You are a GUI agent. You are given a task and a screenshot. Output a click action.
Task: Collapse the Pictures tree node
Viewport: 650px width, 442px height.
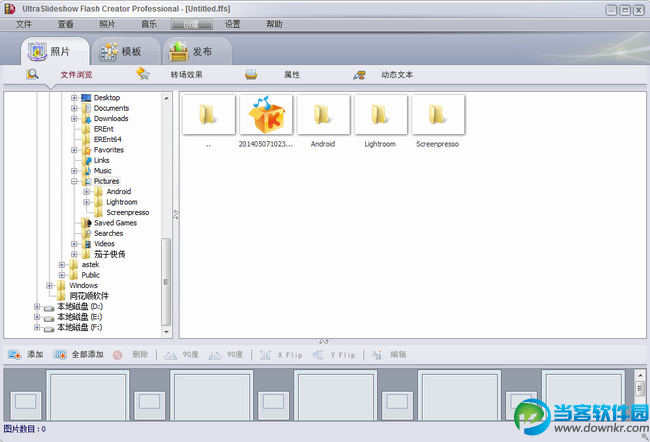click(x=74, y=181)
